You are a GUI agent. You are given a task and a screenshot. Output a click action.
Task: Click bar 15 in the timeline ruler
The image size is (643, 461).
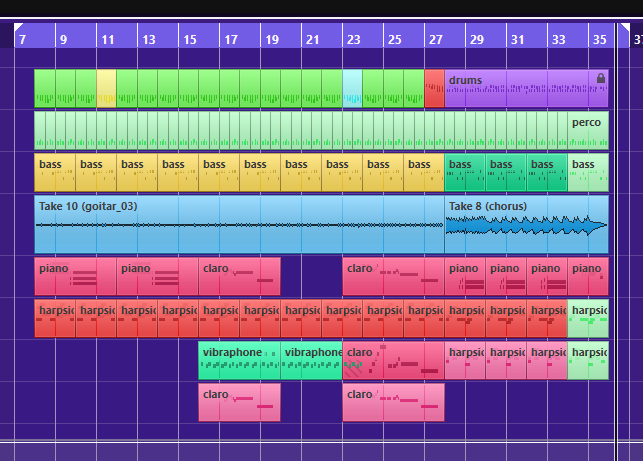click(189, 40)
